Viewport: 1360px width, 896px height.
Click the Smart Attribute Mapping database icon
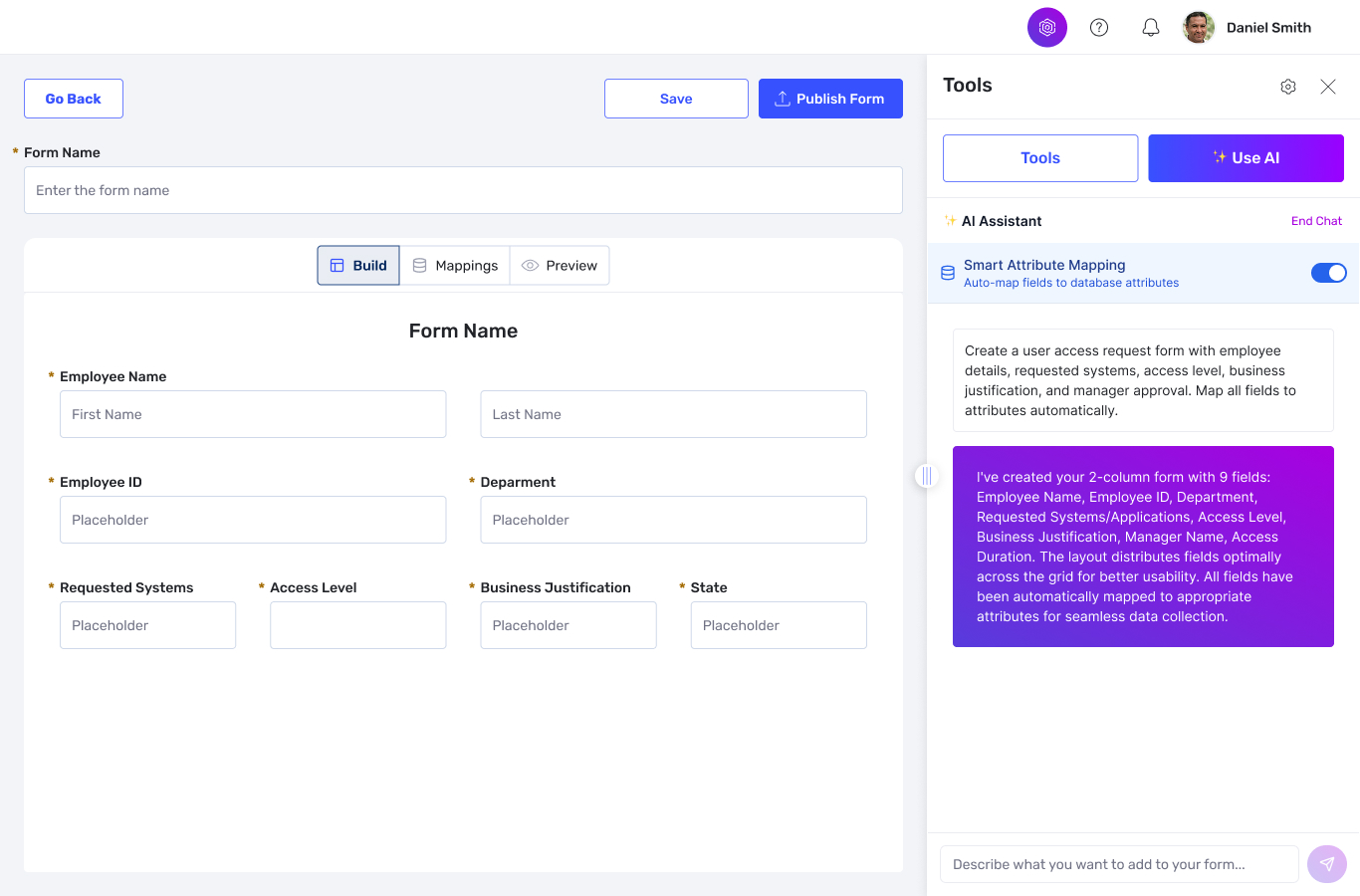(x=948, y=273)
